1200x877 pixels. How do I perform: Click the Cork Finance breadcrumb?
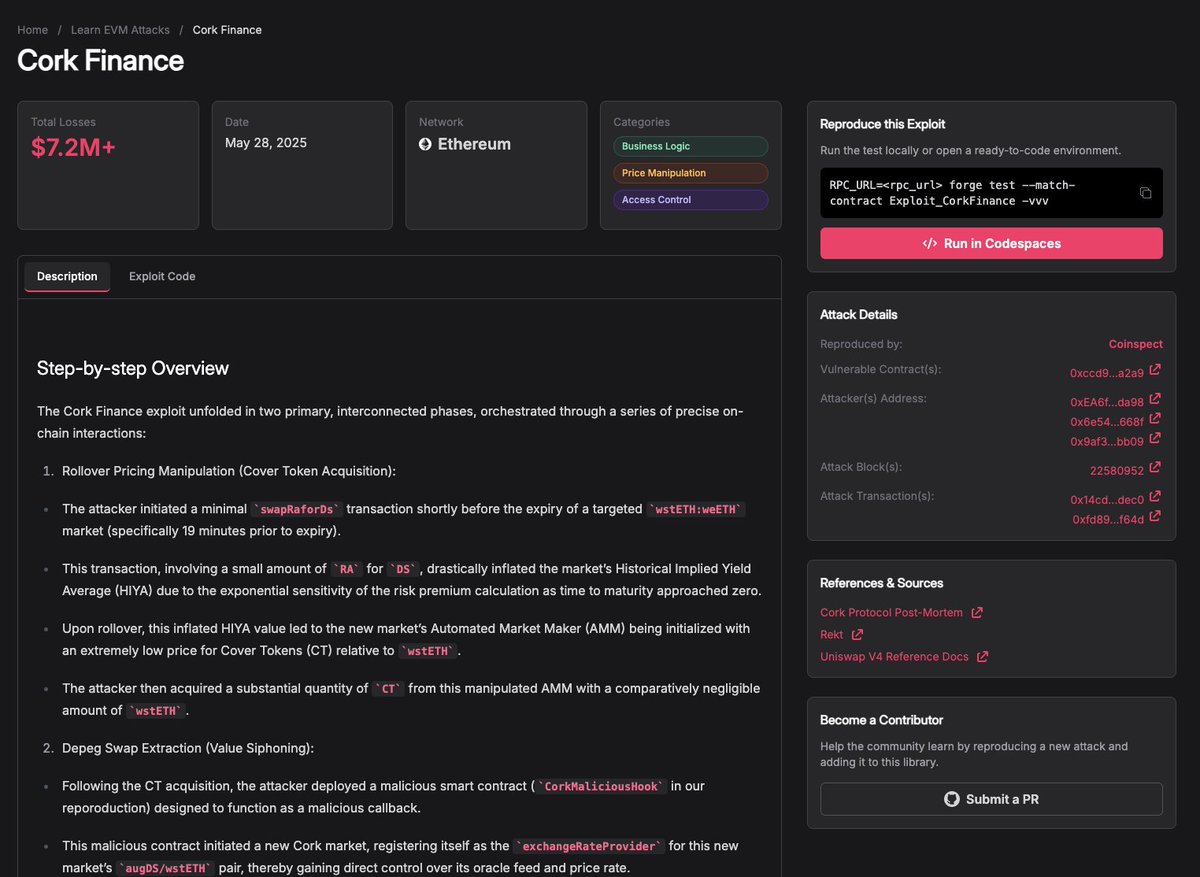[227, 30]
